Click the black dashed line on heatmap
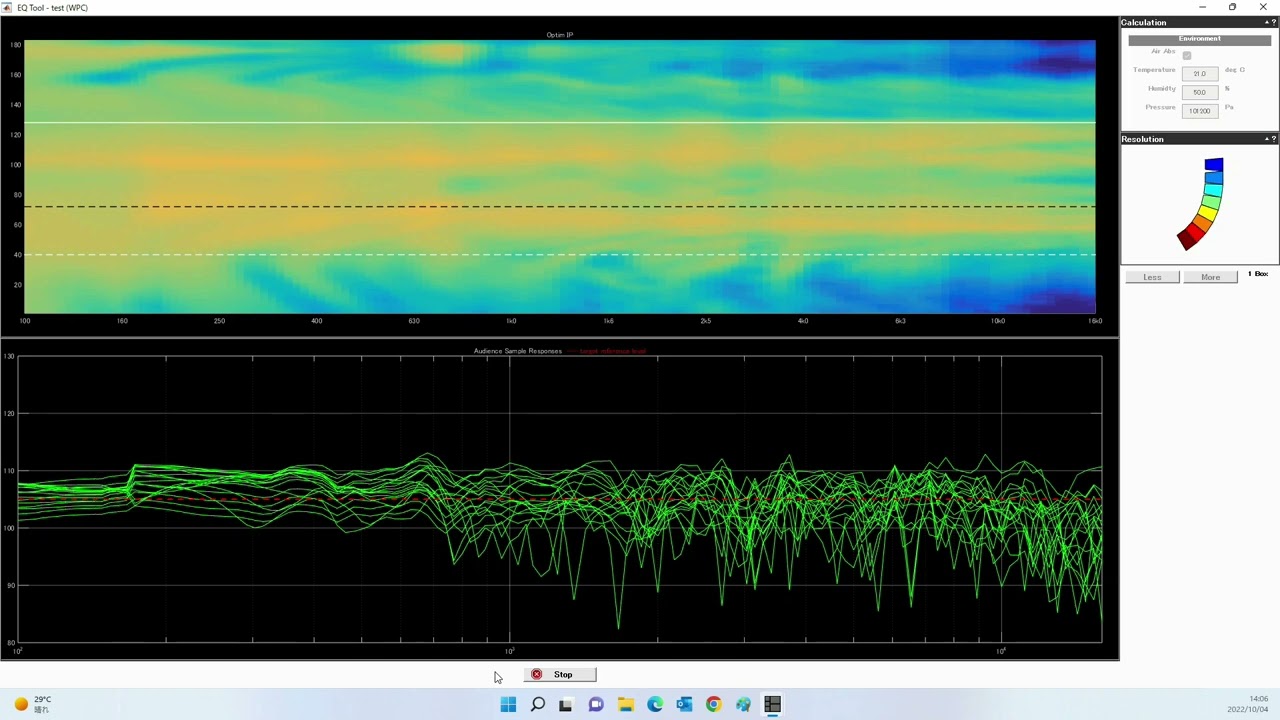Screen dimensions: 1280x720 [560, 207]
